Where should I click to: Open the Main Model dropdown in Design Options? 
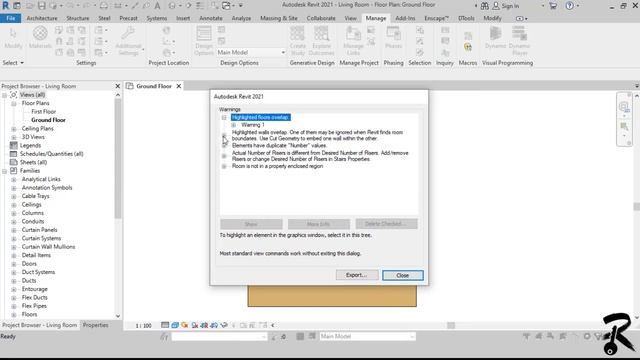click(x=283, y=52)
